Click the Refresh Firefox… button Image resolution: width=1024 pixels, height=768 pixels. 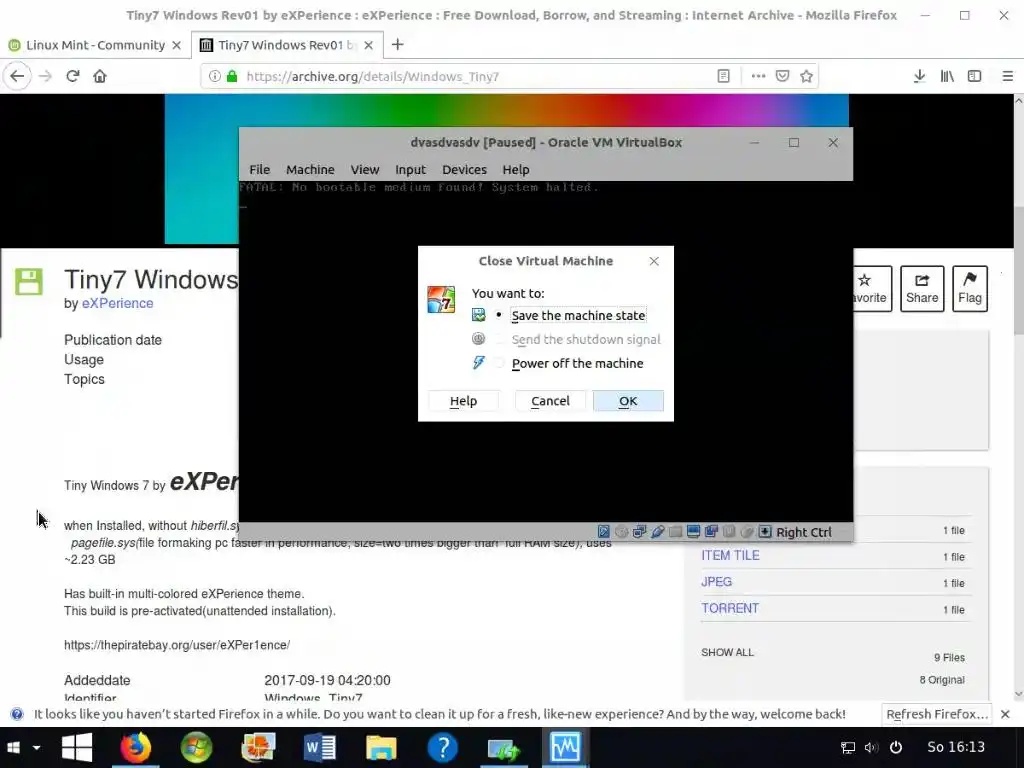(x=936, y=714)
